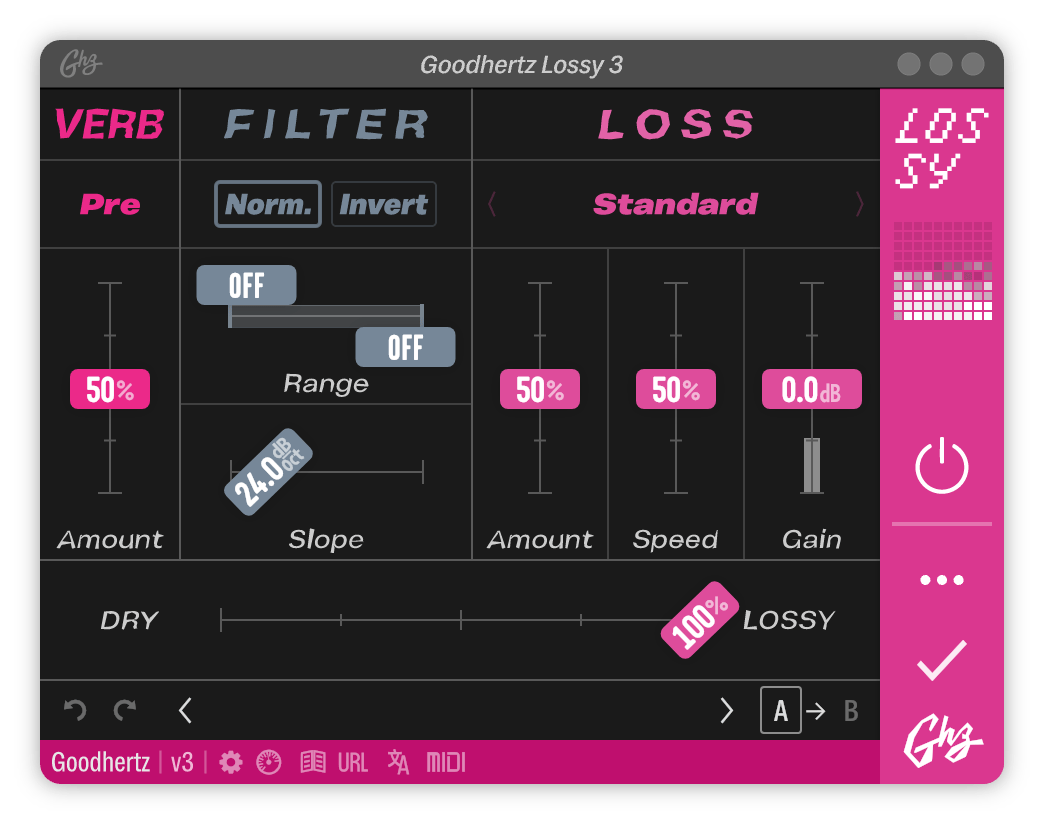
Task: Copy A to B with arrow
Action: [816, 711]
